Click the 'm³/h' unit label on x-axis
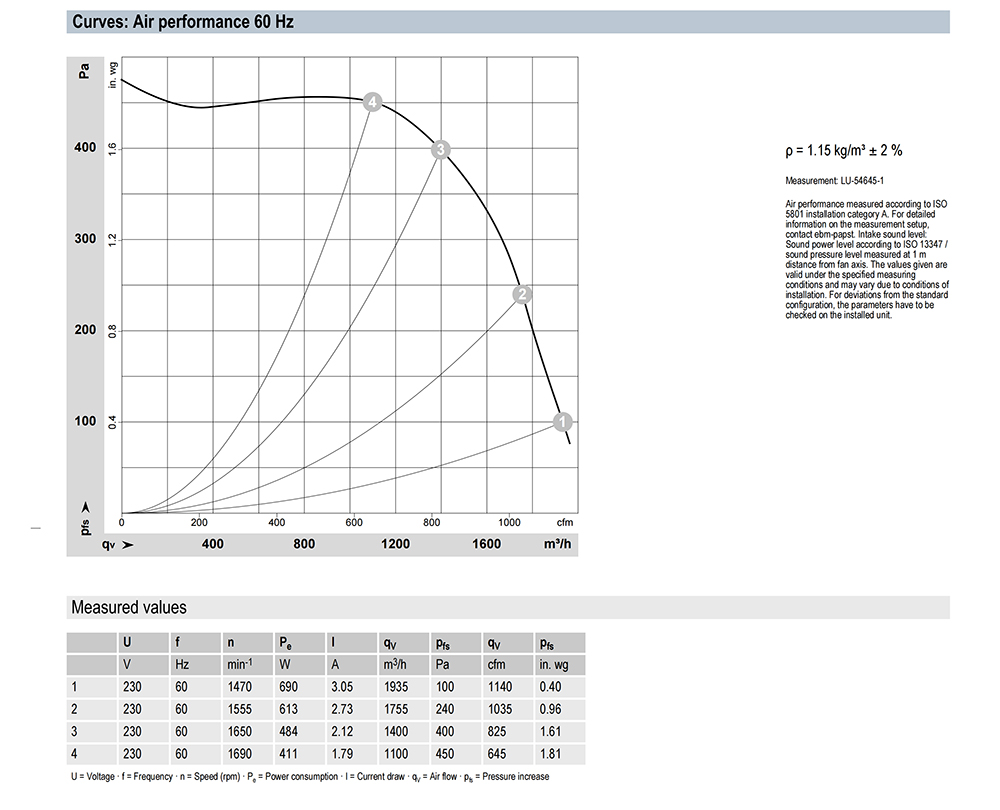The width and height of the screenshot is (1000, 810). (557, 544)
